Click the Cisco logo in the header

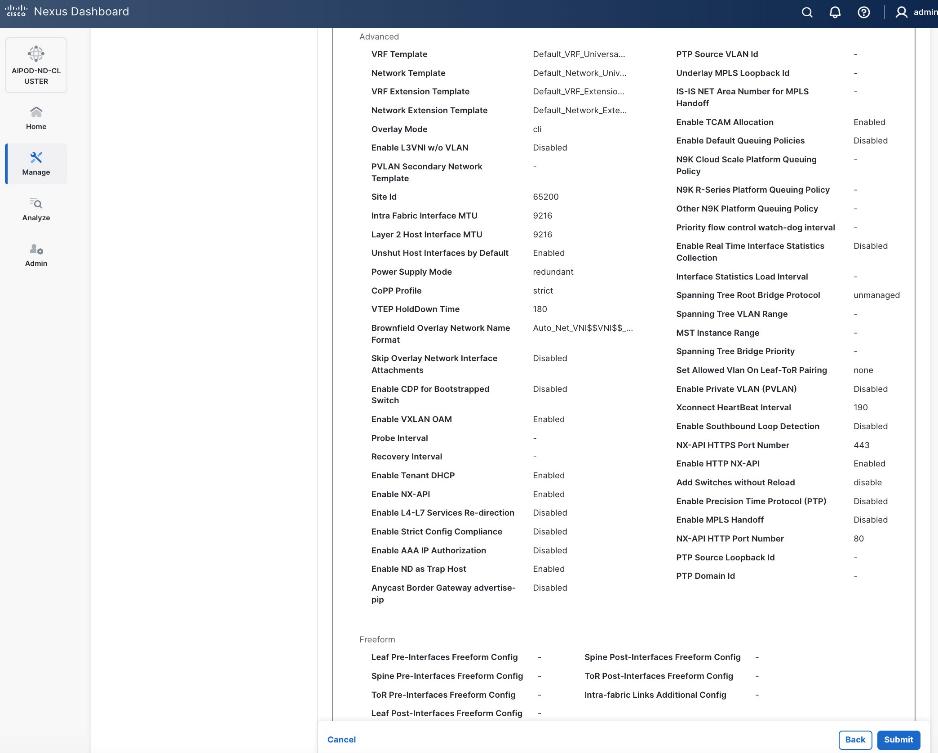[17, 12]
